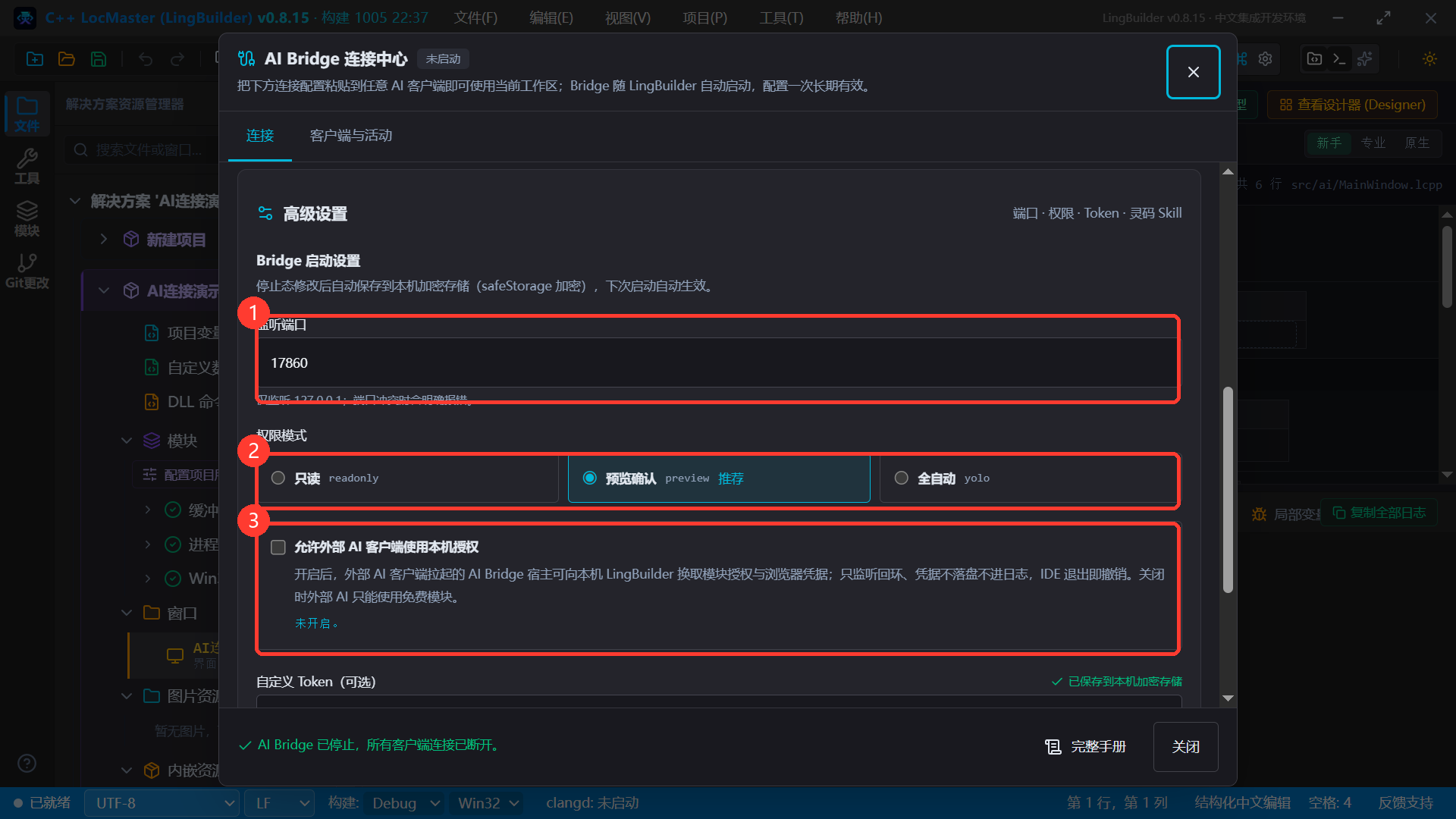Select the 连接 tab
Screen dimensions: 1456x819
(260, 136)
